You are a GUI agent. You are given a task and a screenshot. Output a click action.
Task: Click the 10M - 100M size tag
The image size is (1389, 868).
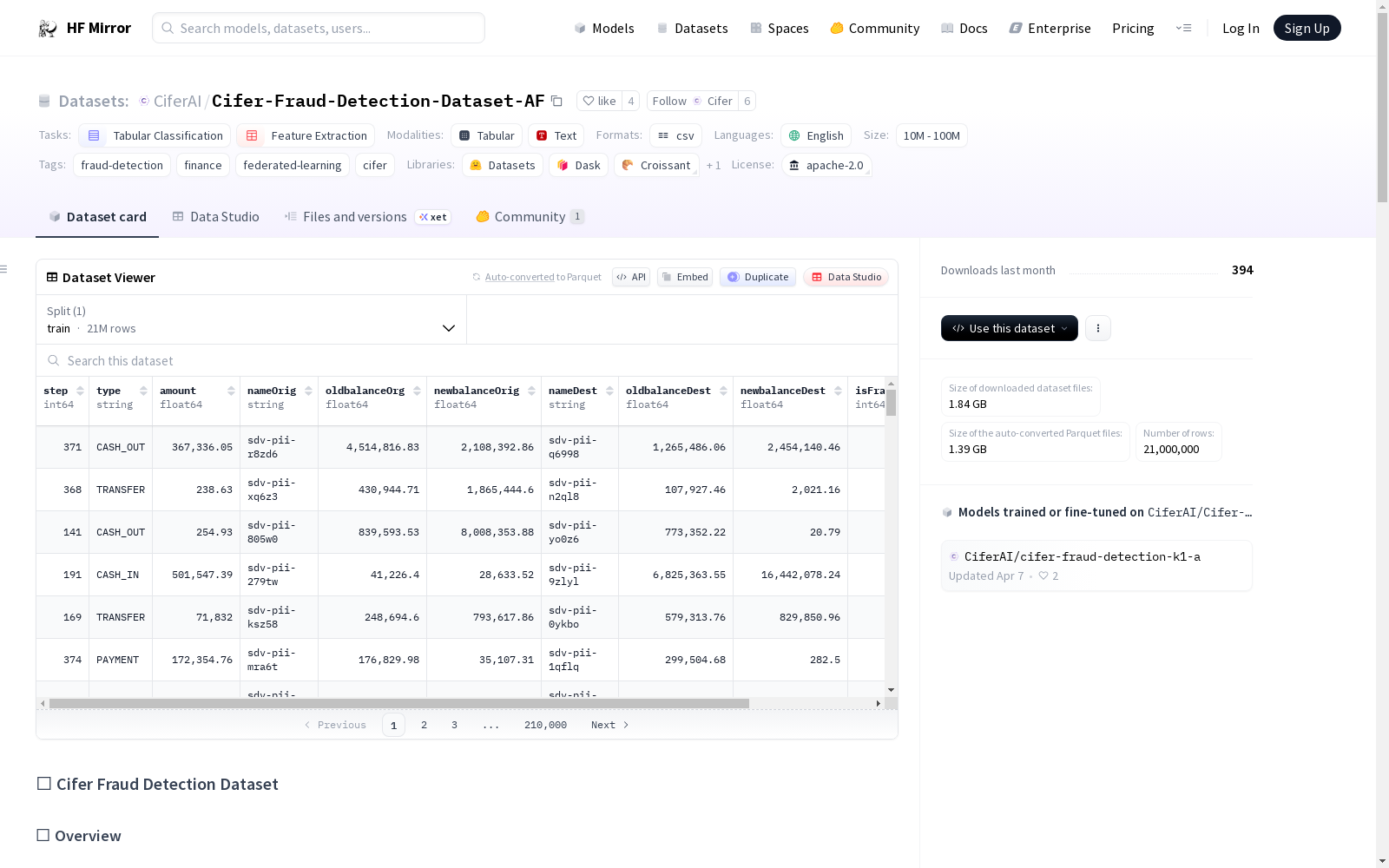[931, 135]
